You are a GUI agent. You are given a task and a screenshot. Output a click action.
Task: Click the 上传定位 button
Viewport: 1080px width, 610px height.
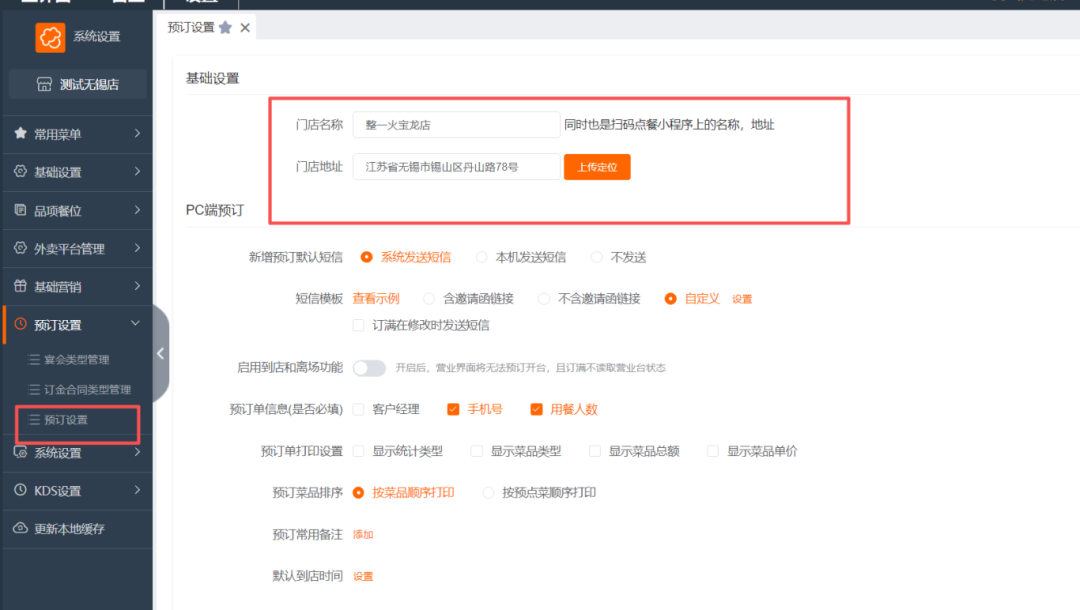[x=597, y=167]
